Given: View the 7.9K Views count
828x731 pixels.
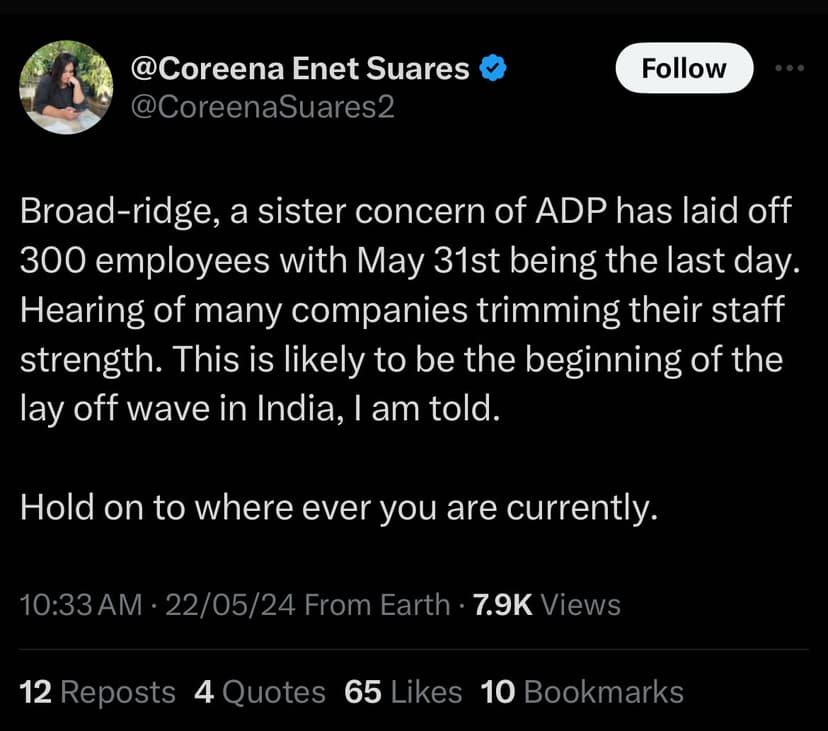Looking at the screenshot, I should point(546,605).
